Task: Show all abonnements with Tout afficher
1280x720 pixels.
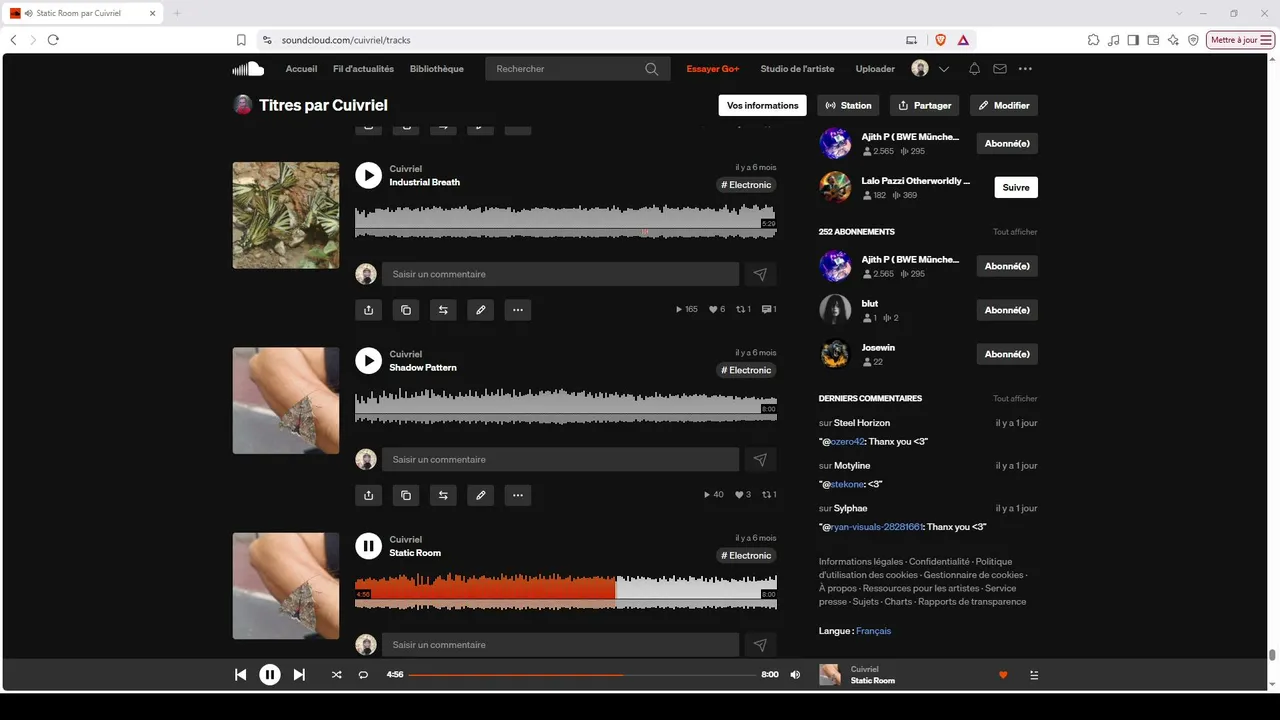Action: coord(1015,232)
